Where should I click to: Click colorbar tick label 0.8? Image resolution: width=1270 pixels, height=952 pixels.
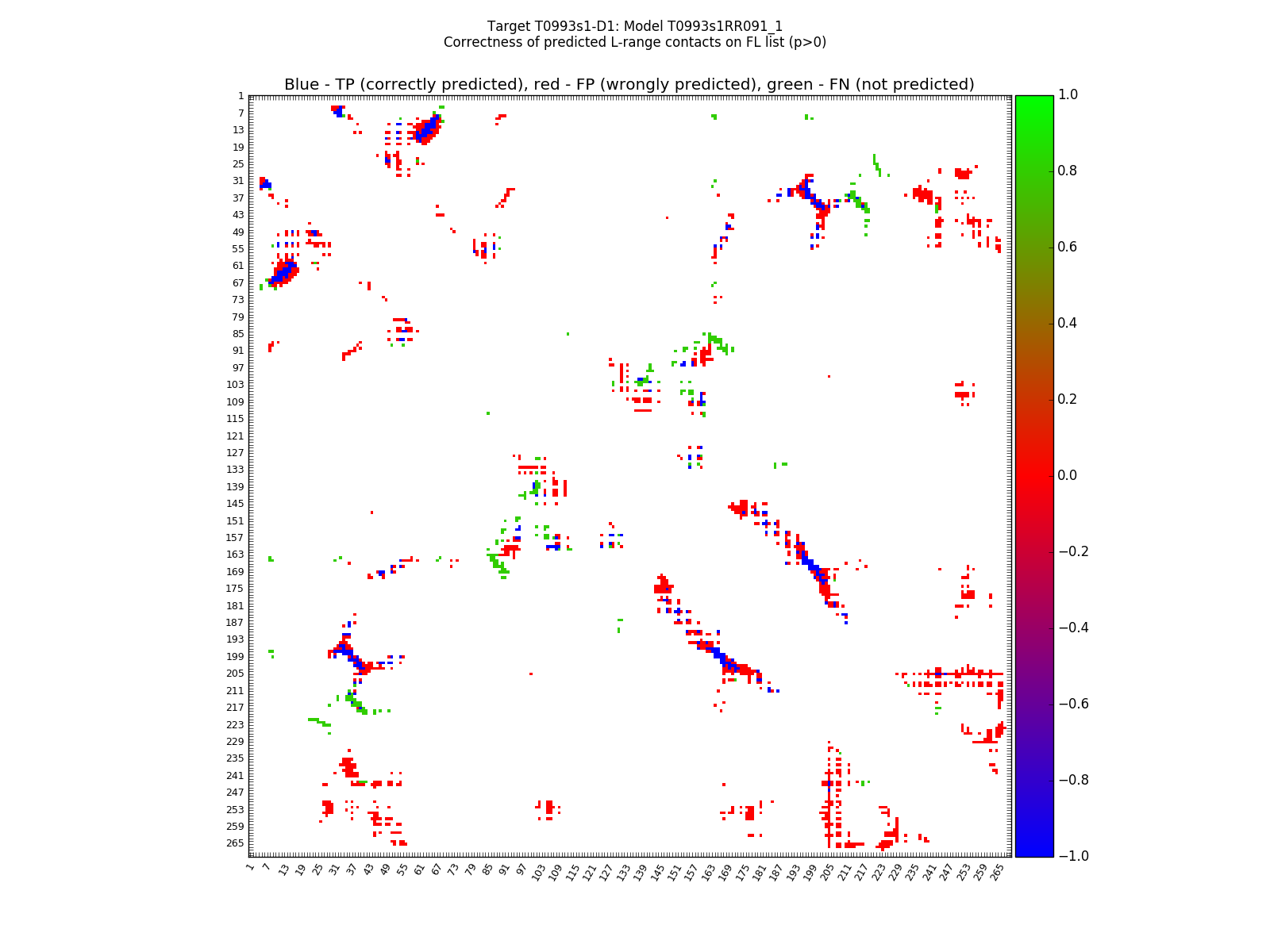1068,171
